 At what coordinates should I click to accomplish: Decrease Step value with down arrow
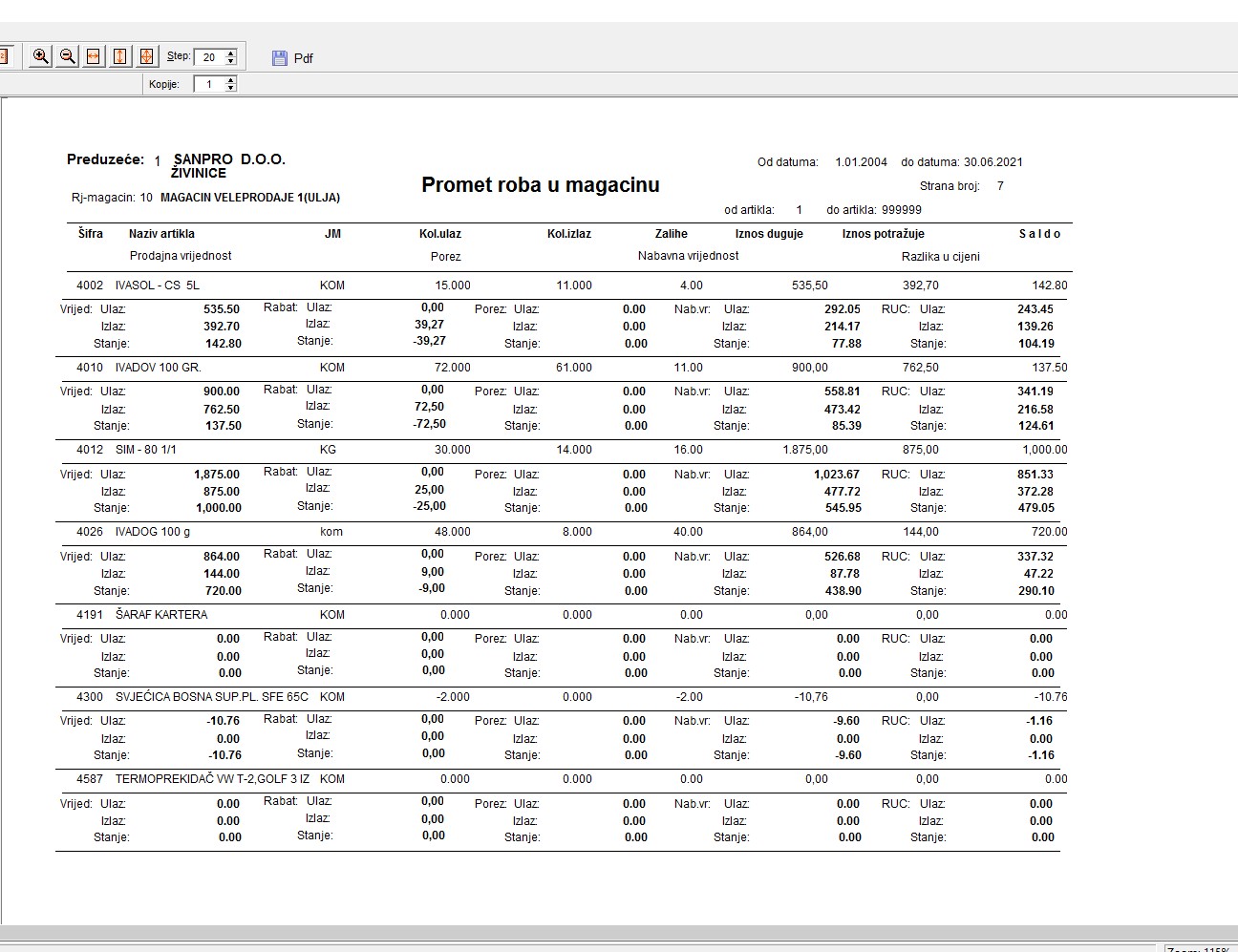click(x=230, y=61)
